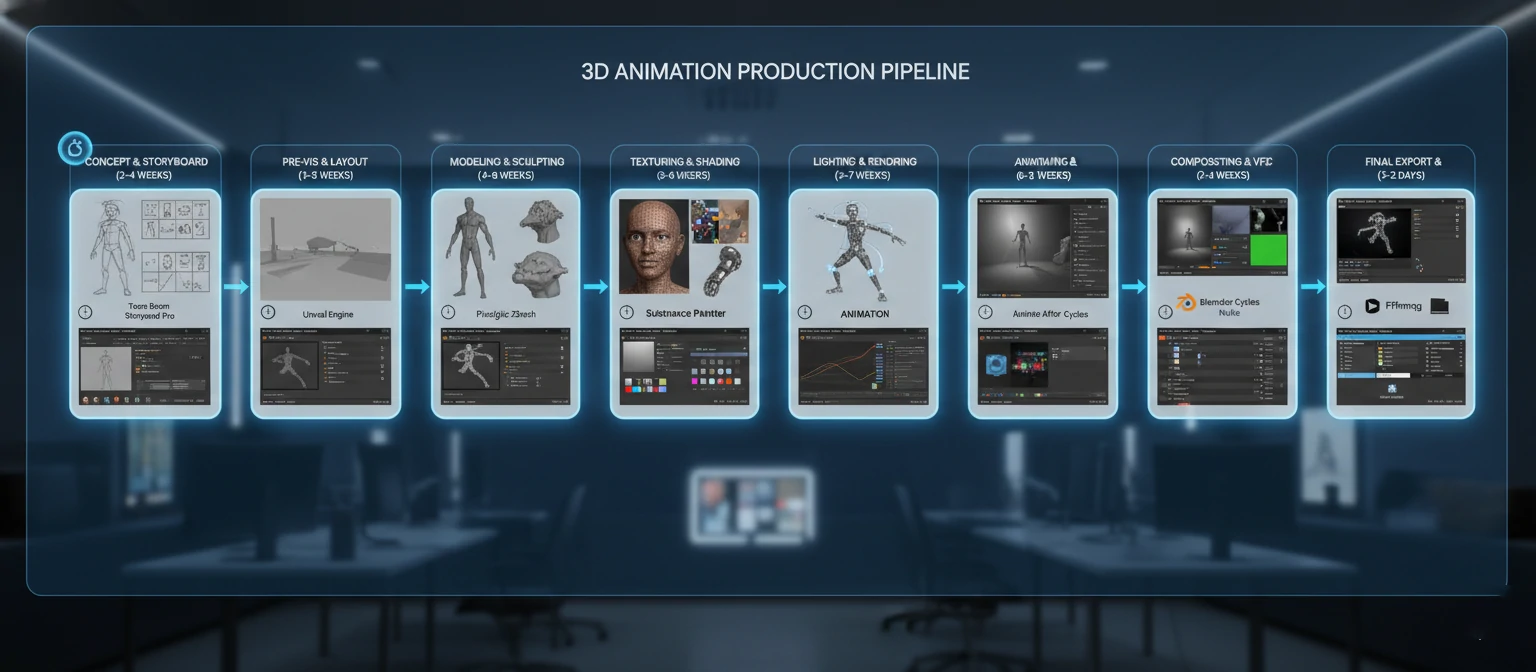Click the file icon right of the FFmpeg label
The height and width of the screenshot is (672, 1536).
point(1439,306)
